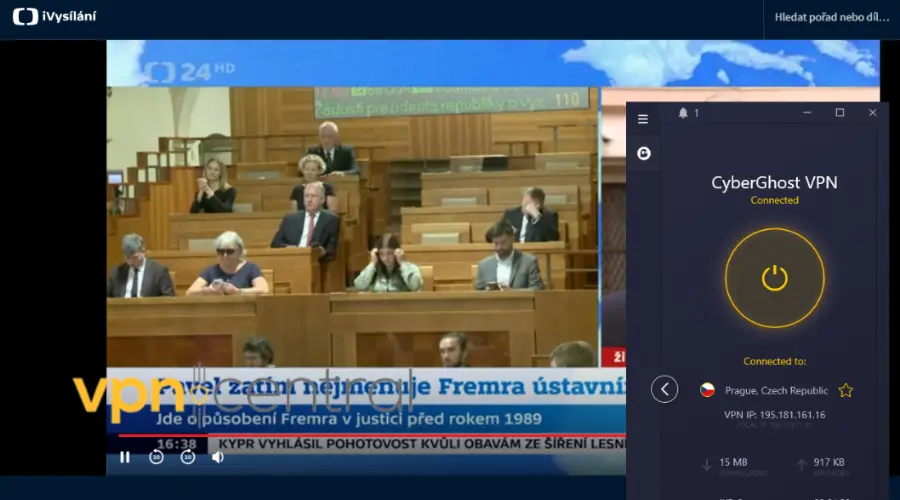900x500 pixels.
Task: Favorite Prague server with star icon
Action: pos(845,390)
